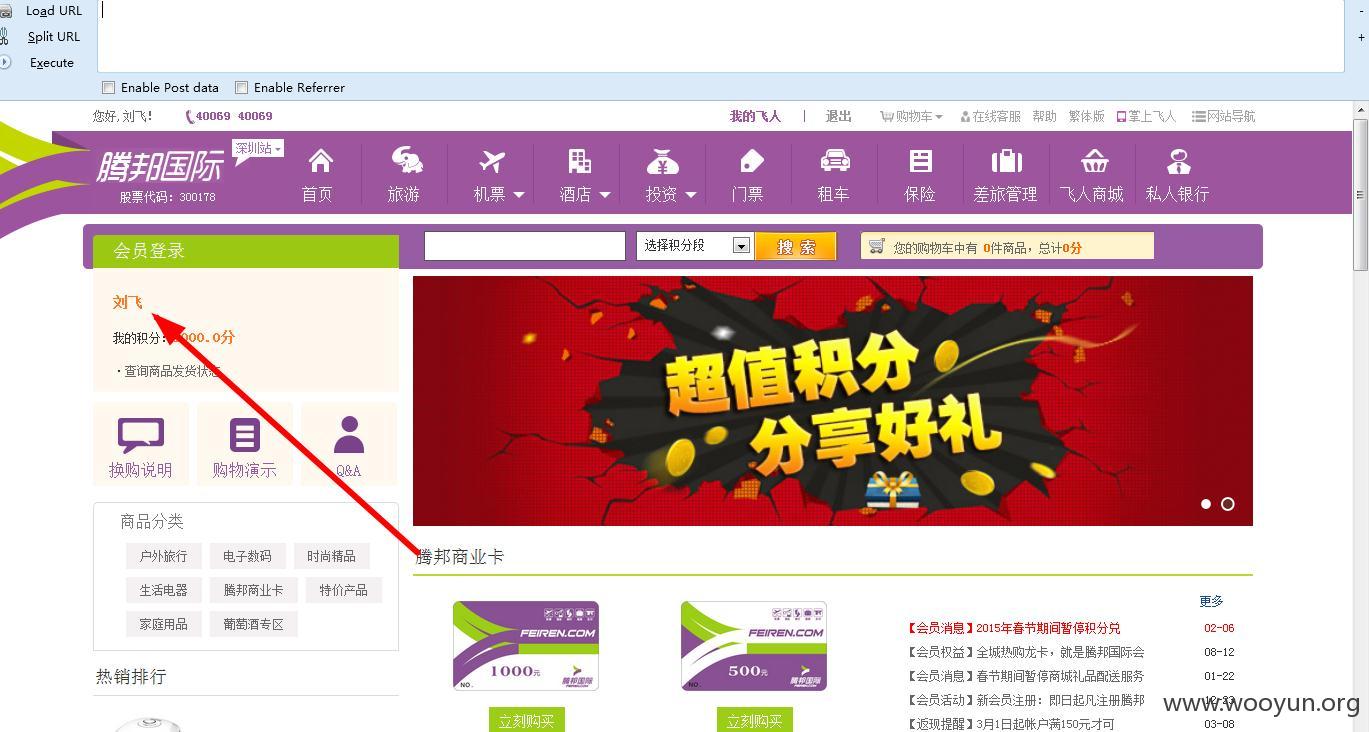
Task: Click the 腾邦国际 logo
Action: coord(159,167)
